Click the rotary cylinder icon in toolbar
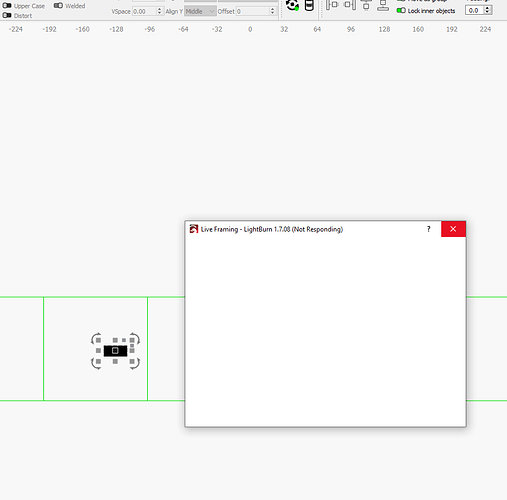The image size is (507, 500). pos(309,5)
